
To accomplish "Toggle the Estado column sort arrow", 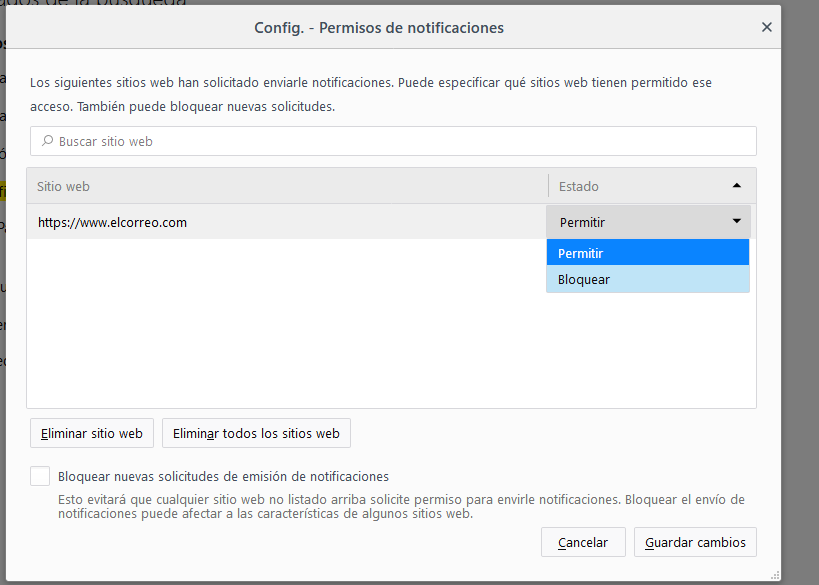I will [x=736, y=185].
